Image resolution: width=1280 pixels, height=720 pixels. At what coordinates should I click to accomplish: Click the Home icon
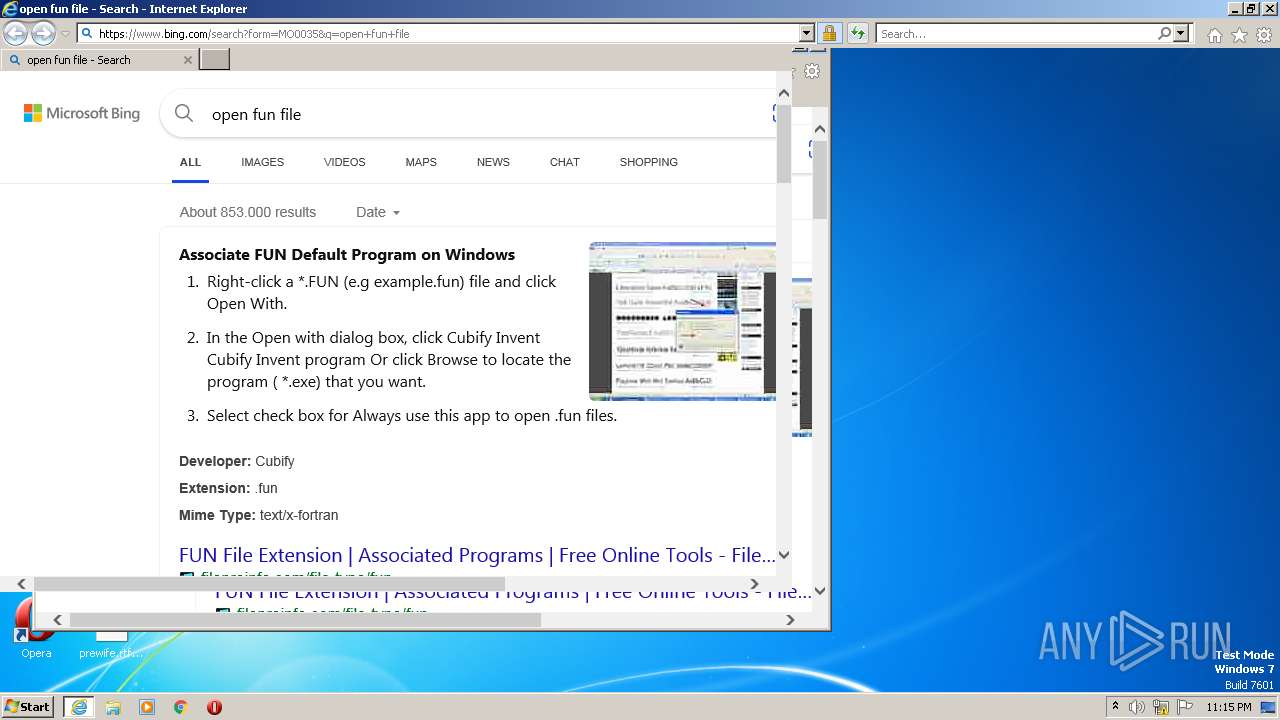1214,35
